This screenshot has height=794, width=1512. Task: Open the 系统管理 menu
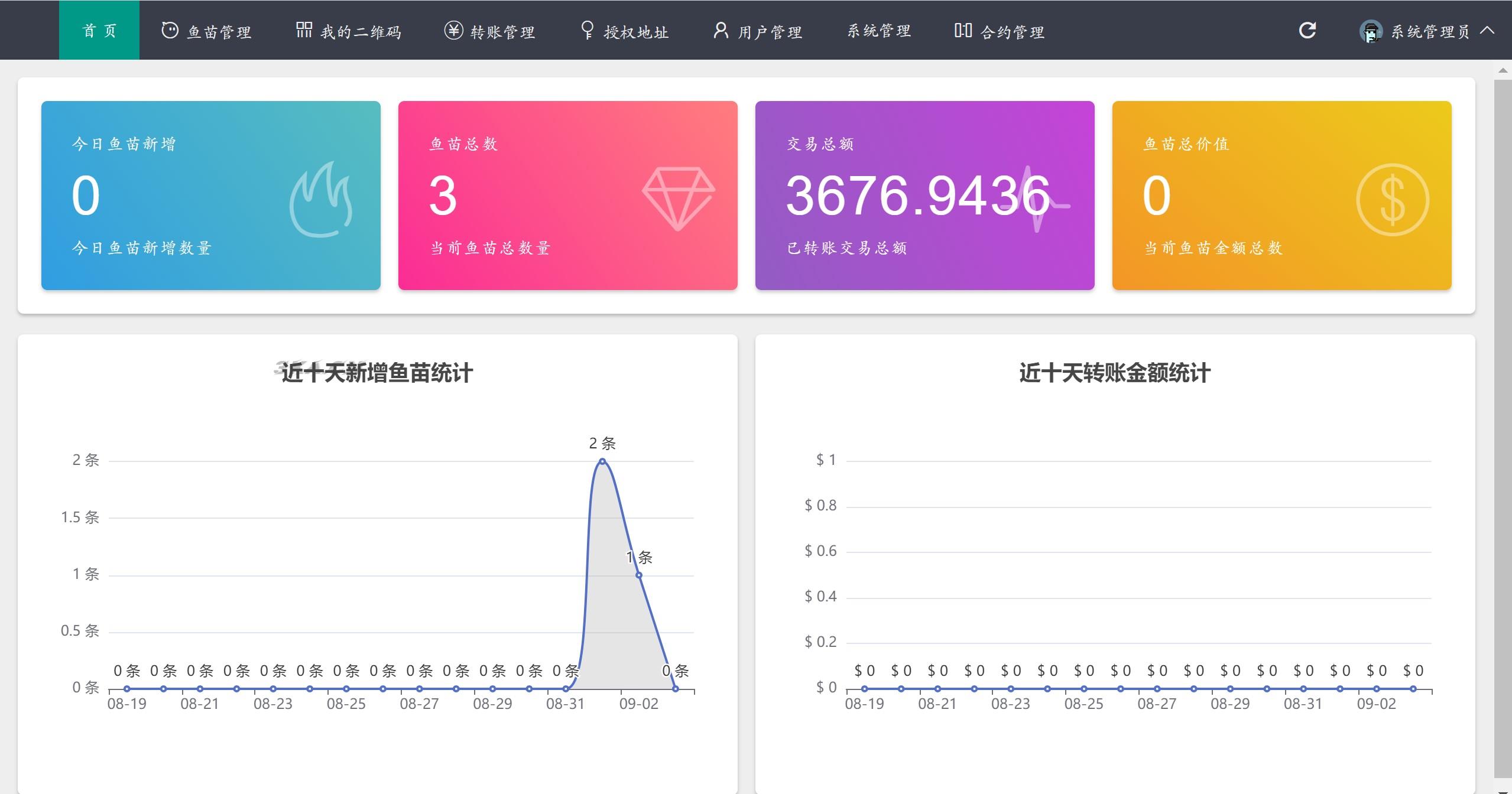pyautogui.click(x=878, y=31)
